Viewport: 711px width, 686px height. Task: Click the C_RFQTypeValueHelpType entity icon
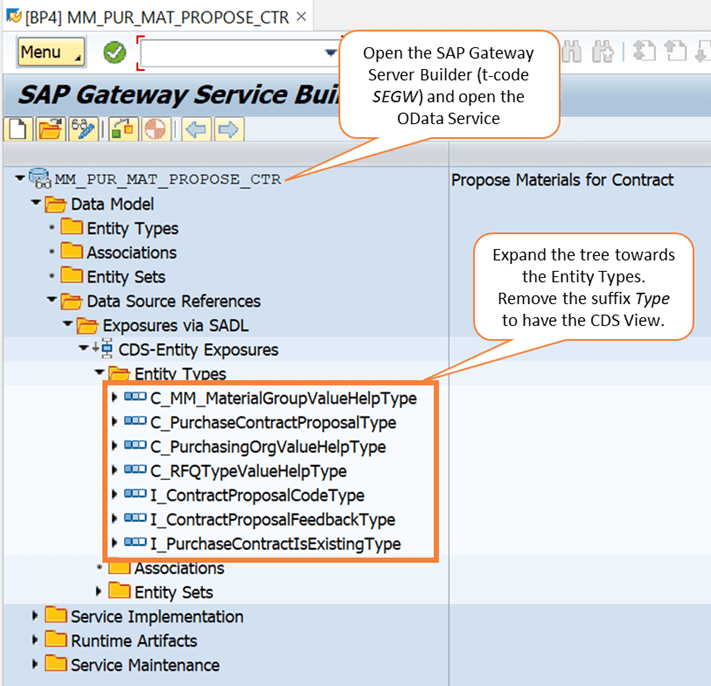point(135,469)
